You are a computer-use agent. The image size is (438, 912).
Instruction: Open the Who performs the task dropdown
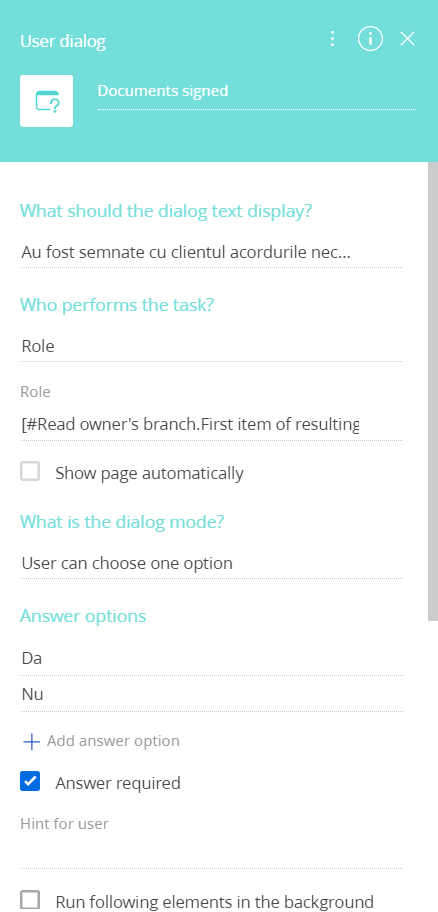coord(212,347)
